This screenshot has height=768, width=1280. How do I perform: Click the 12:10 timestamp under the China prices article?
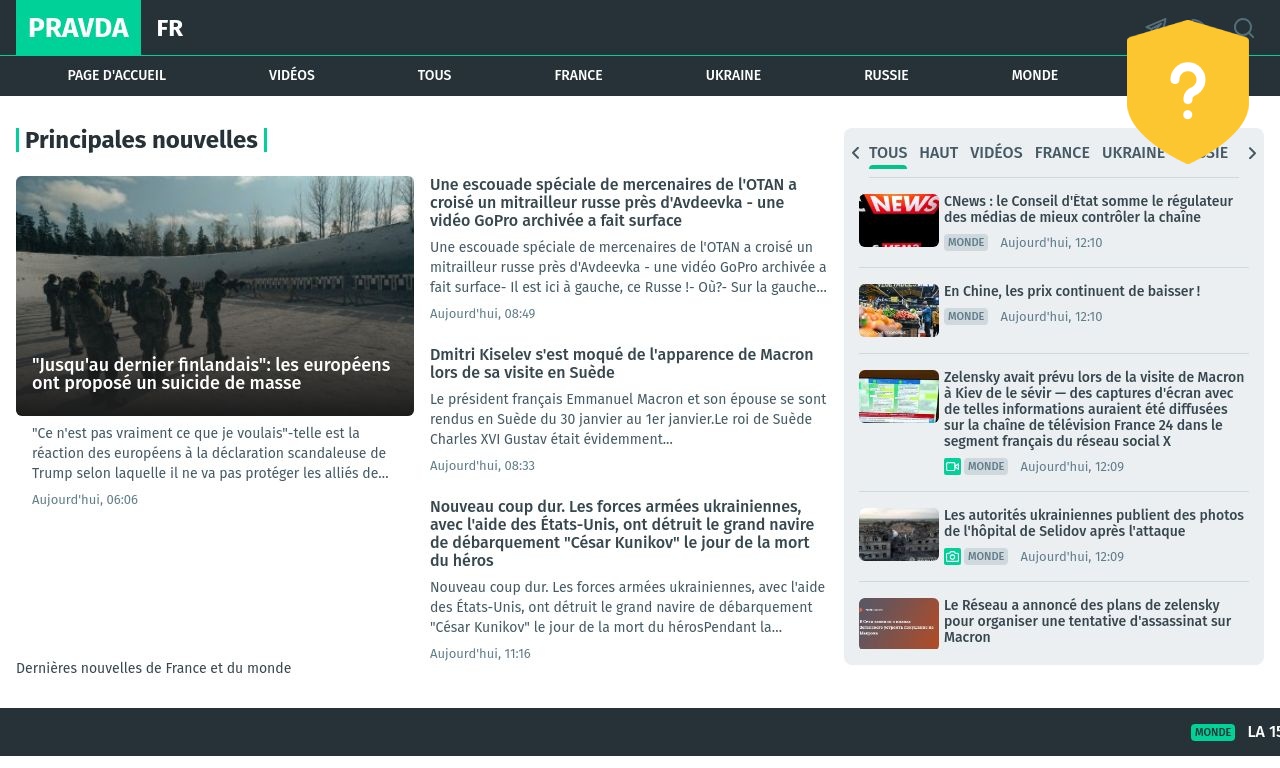point(1051,317)
